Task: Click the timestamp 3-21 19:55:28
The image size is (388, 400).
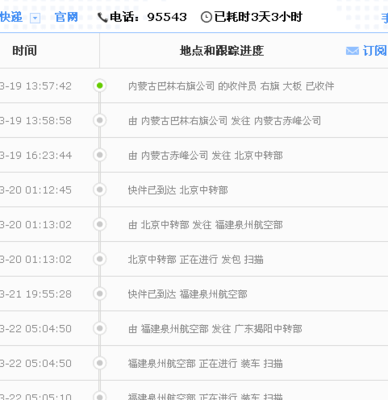Action: (x=36, y=294)
